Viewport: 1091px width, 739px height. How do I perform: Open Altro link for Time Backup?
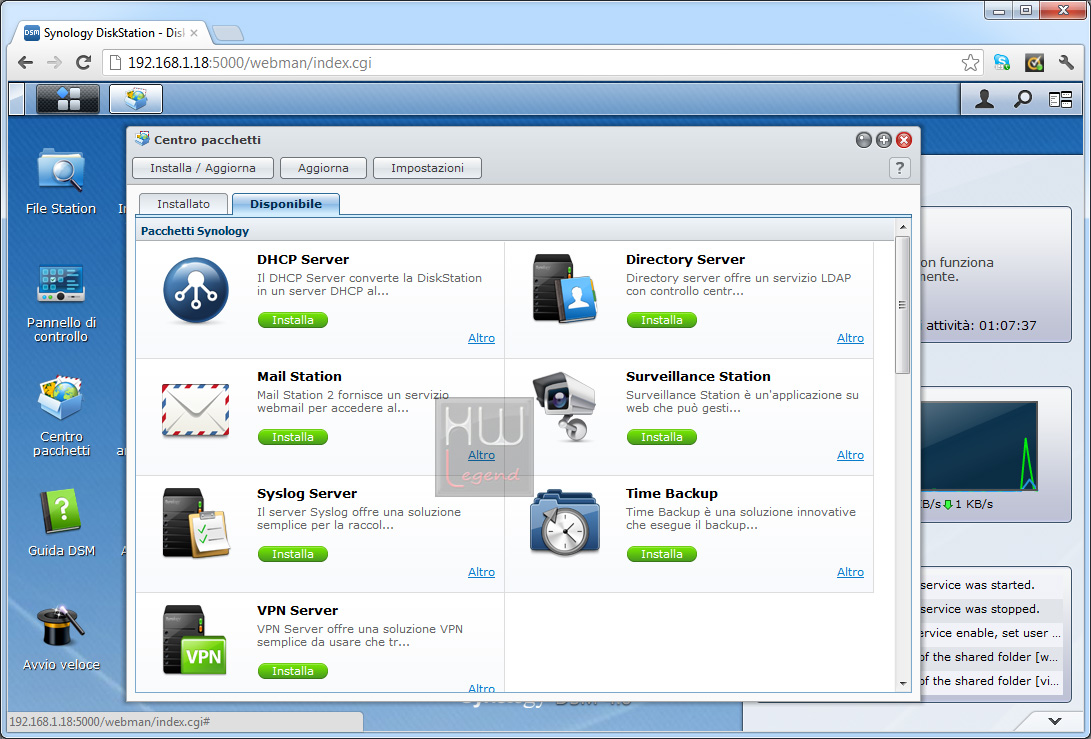(x=850, y=572)
